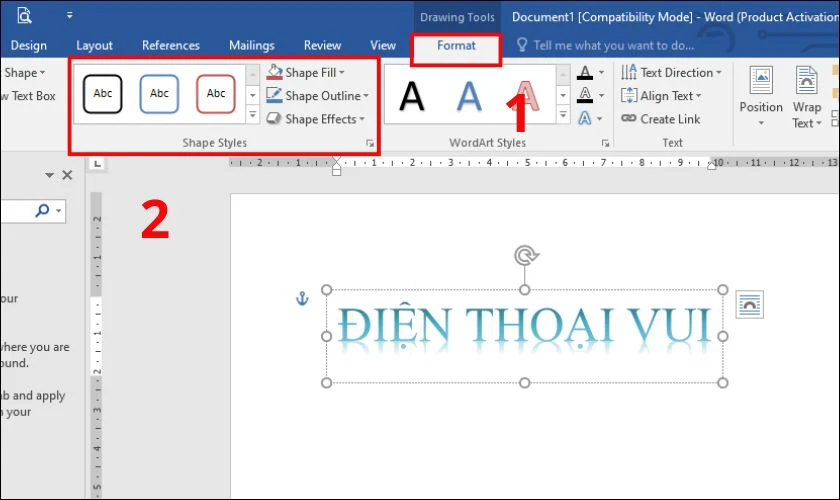The image size is (840, 500).
Task: Click the first line indent marker on ruler
Action: click(x=336, y=160)
